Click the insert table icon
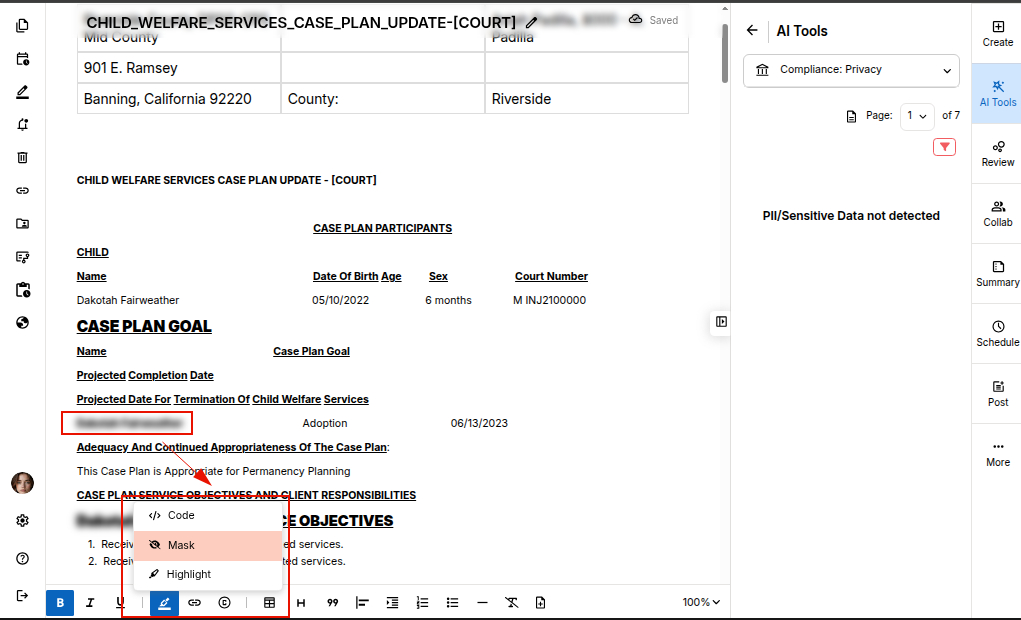The image size is (1021, 620). (x=269, y=603)
